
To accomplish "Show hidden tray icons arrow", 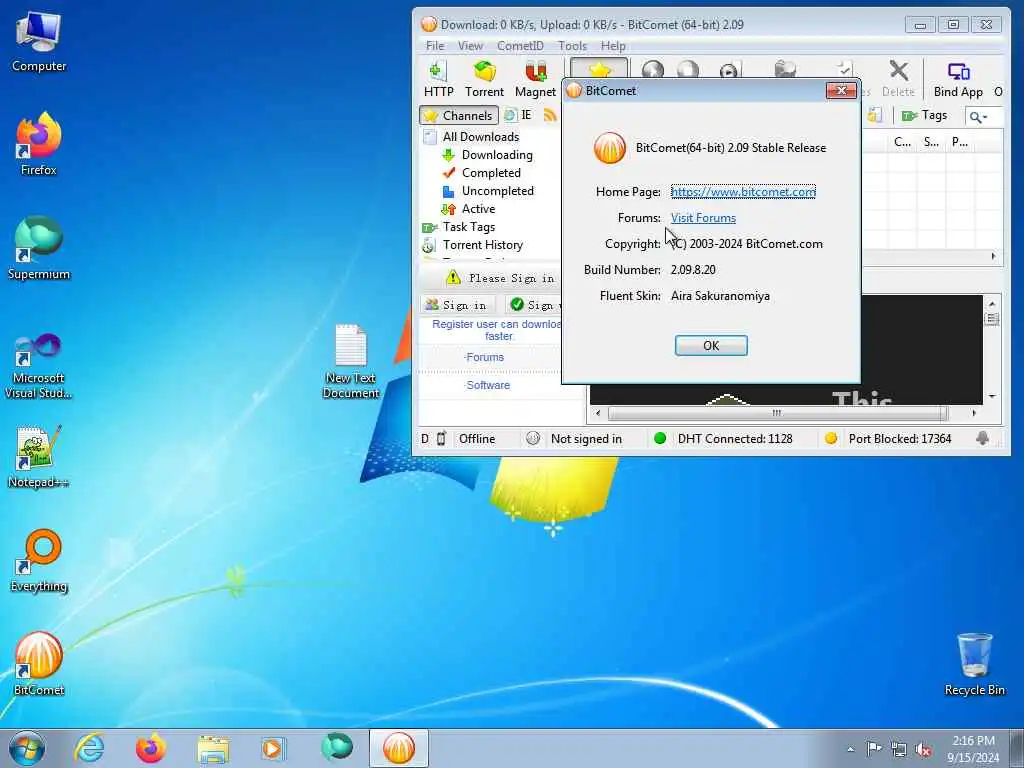I will click(850, 749).
